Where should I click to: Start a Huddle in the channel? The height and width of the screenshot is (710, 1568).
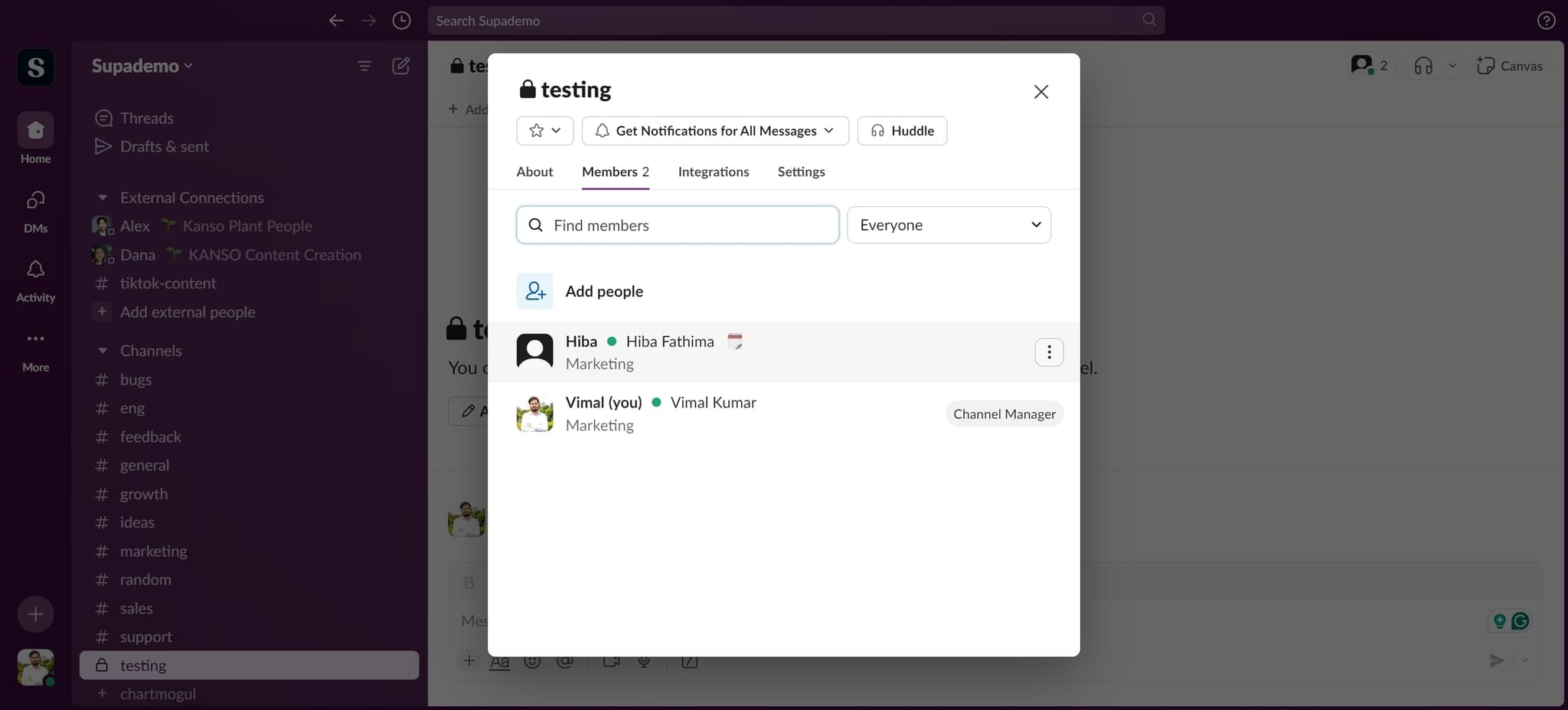point(902,131)
